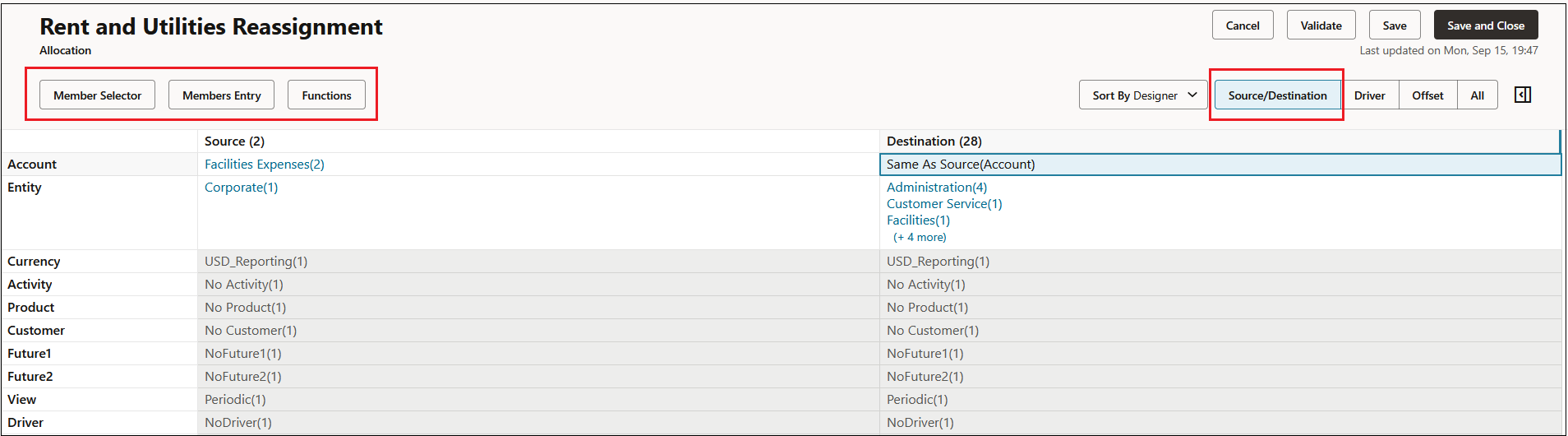Open the Functions button
Viewport: 1568px width, 436px height.
pos(326,95)
